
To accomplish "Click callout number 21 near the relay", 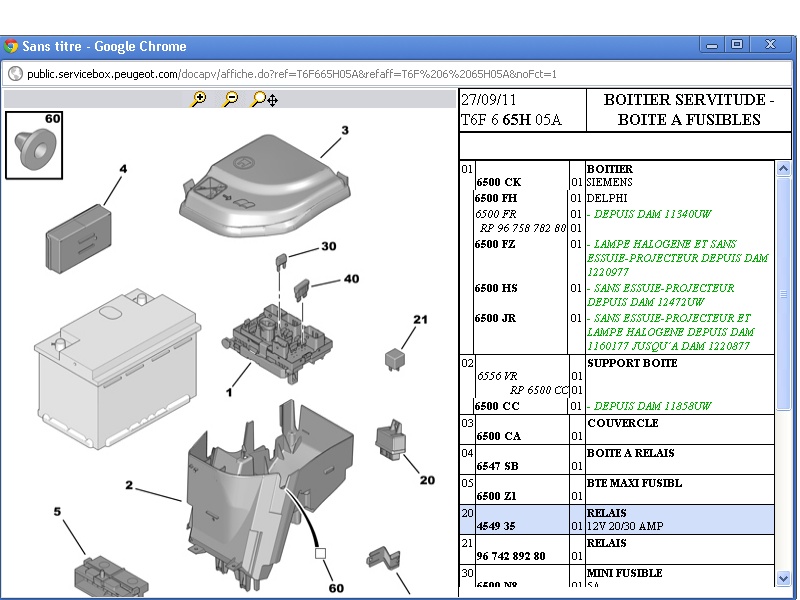I will pyautogui.click(x=420, y=319).
